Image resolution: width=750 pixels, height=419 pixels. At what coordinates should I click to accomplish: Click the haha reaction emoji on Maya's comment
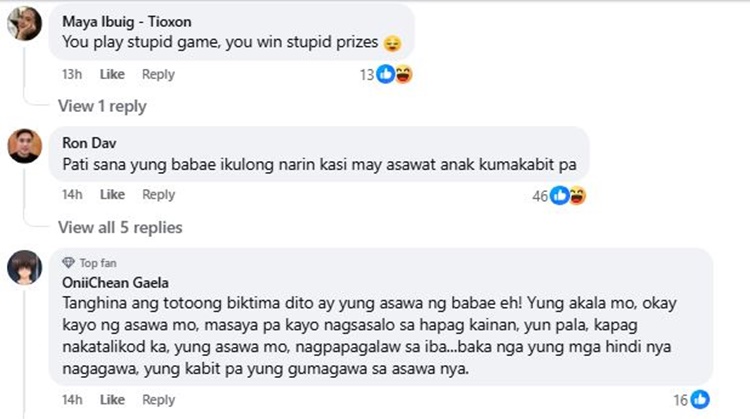tap(404, 74)
